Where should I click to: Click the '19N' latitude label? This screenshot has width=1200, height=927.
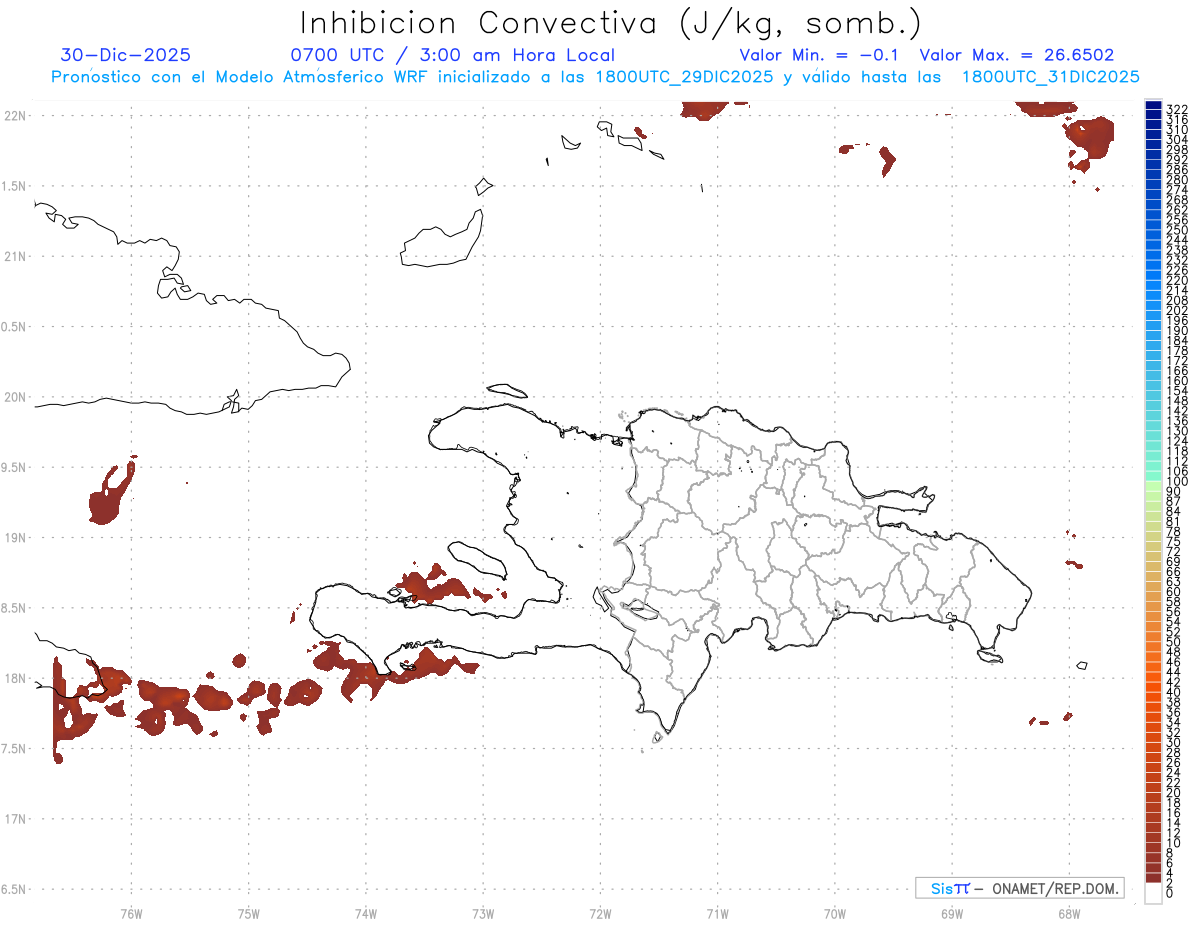tap(16, 537)
